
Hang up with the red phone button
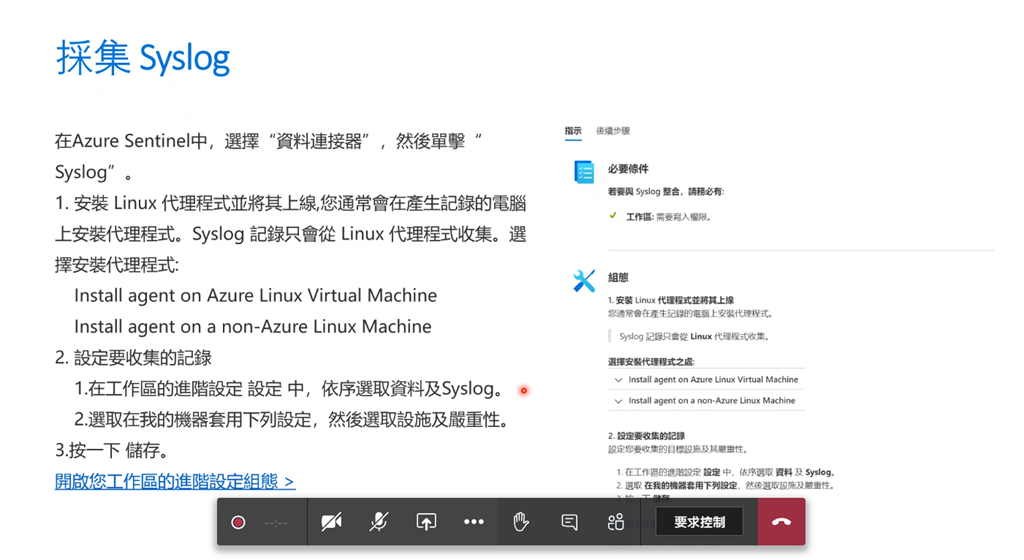pyautogui.click(x=781, y=522)
